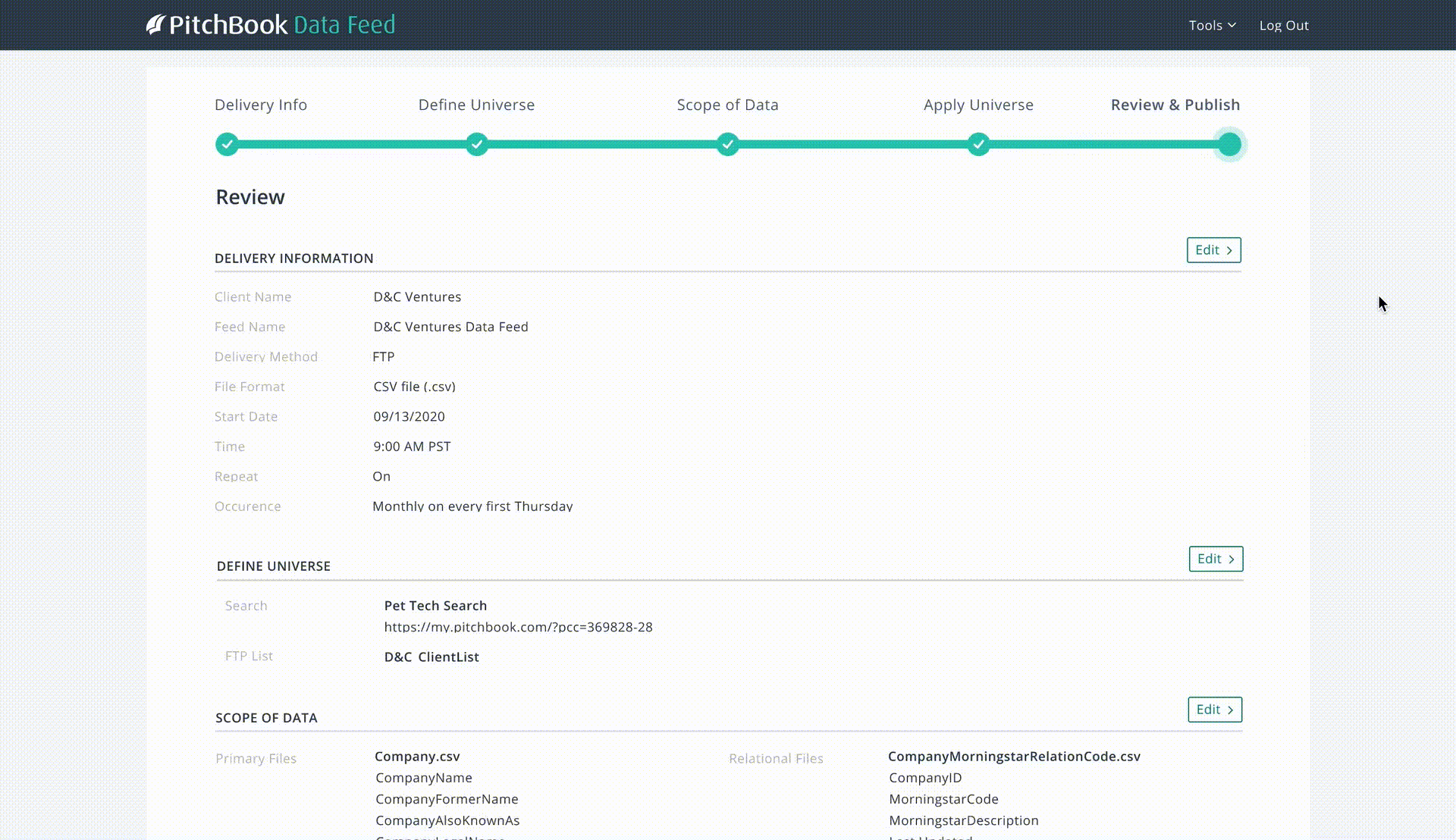Screen dimensions: 1456x840
Task: Click the 09/13/2020 start date value
Action: pos(409,416)
